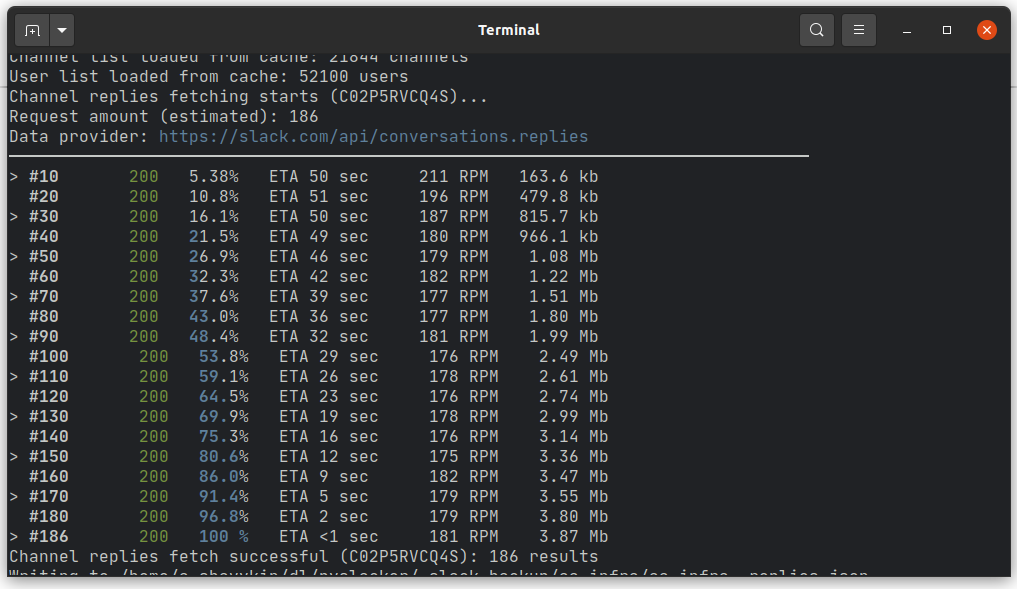The height and width of the screenshot is (589, 1017).
Task: Open a new terminal tab
Action: click(x=32, y=30)
